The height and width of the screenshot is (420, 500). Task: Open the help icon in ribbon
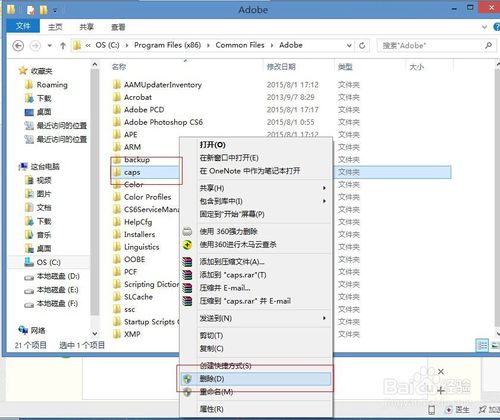click(x=497, y=27)
